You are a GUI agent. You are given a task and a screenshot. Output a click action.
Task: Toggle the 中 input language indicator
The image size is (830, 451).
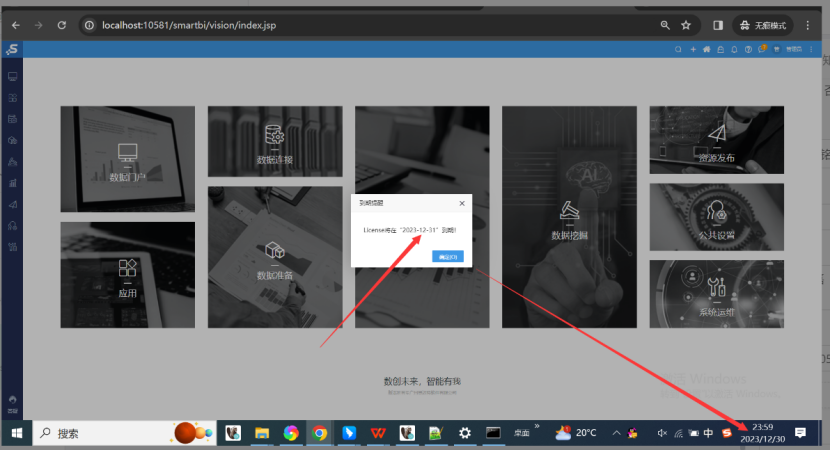(x=709, y=434)
